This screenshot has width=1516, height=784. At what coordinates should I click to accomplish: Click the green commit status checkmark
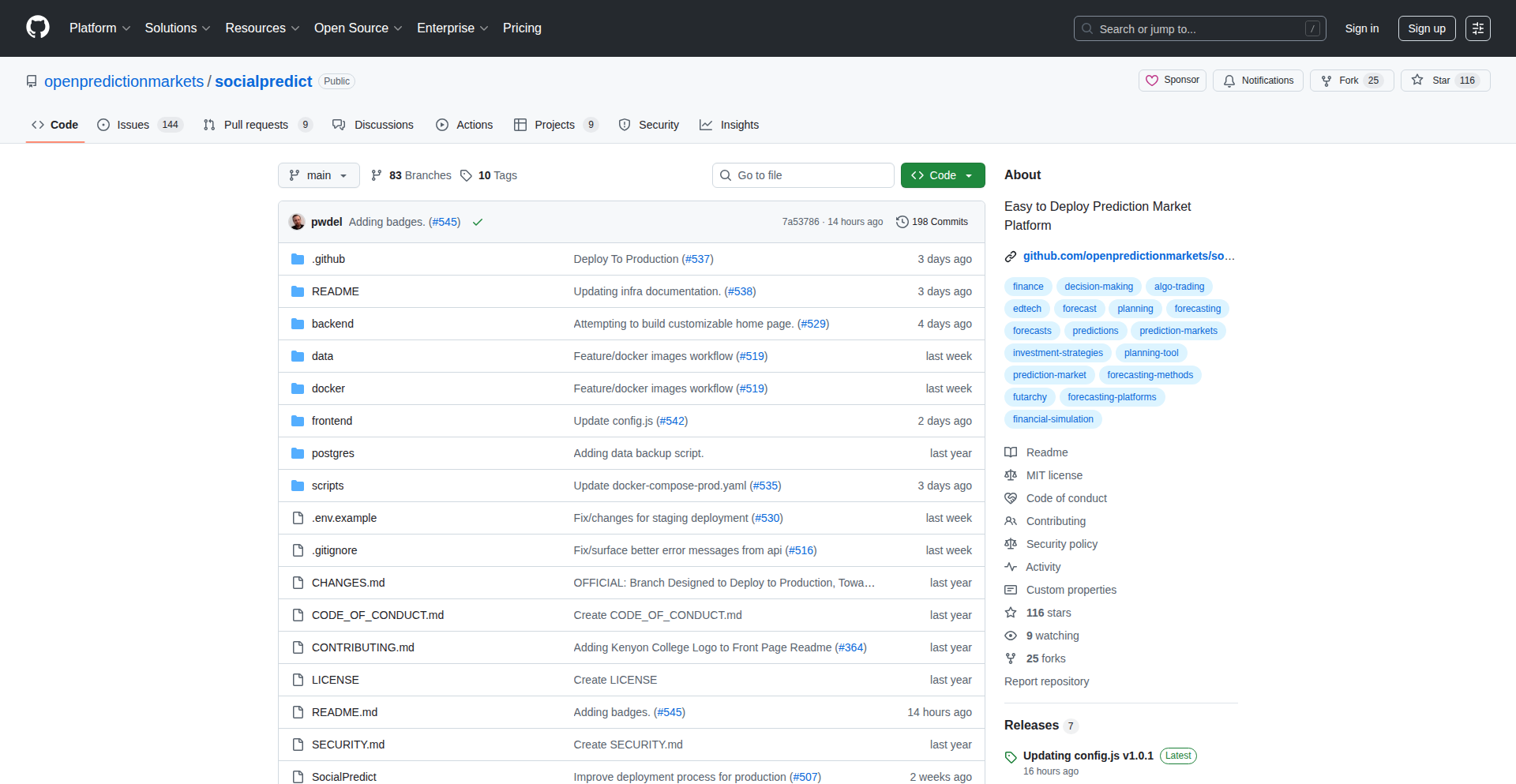(x=478, y=223)
